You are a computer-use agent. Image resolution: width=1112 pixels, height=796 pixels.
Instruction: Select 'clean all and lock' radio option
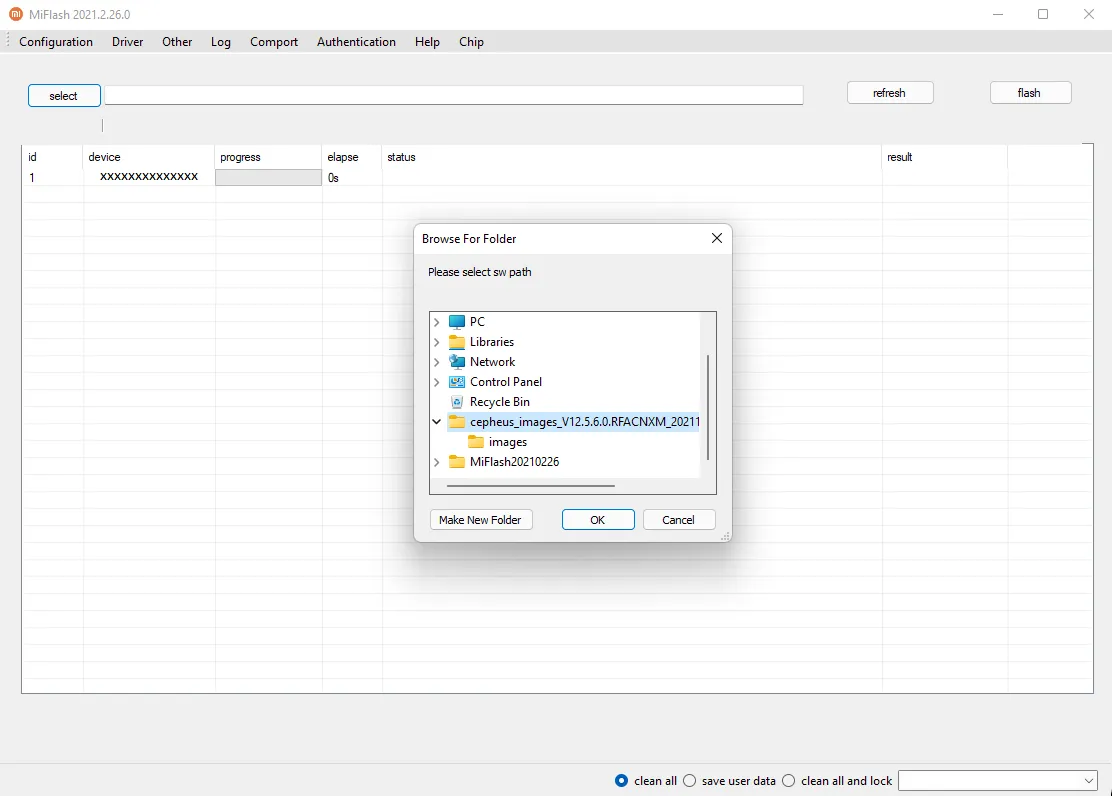coord(789,780)
